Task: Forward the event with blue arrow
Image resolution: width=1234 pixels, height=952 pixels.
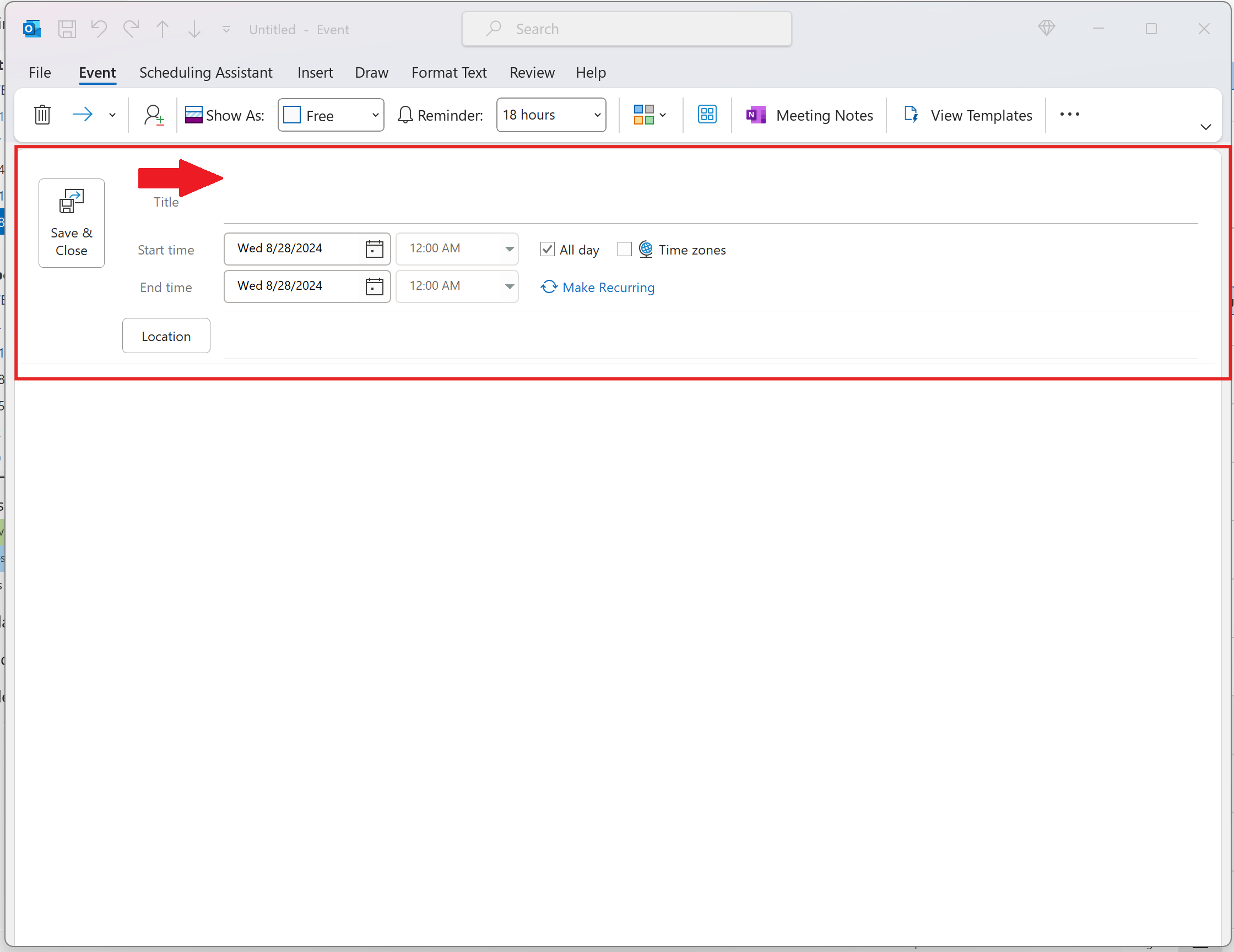Action: coord(83,115)
